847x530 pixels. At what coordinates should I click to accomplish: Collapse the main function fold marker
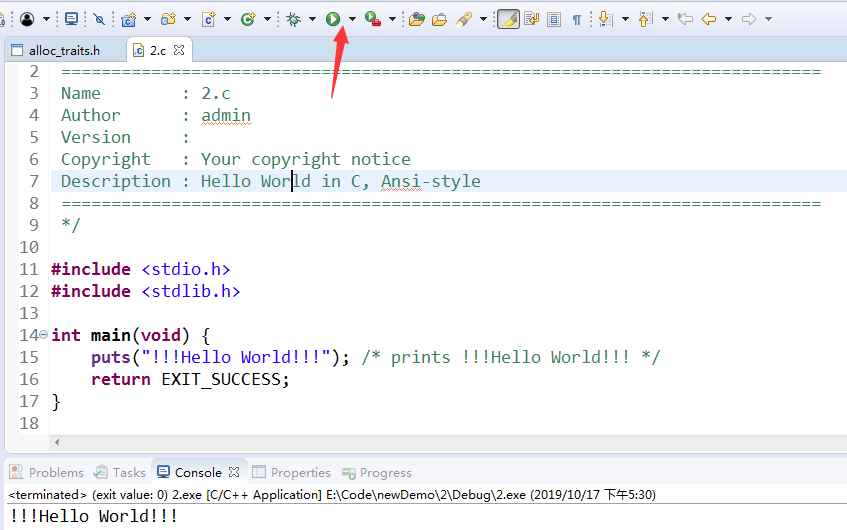pos(44,334)
